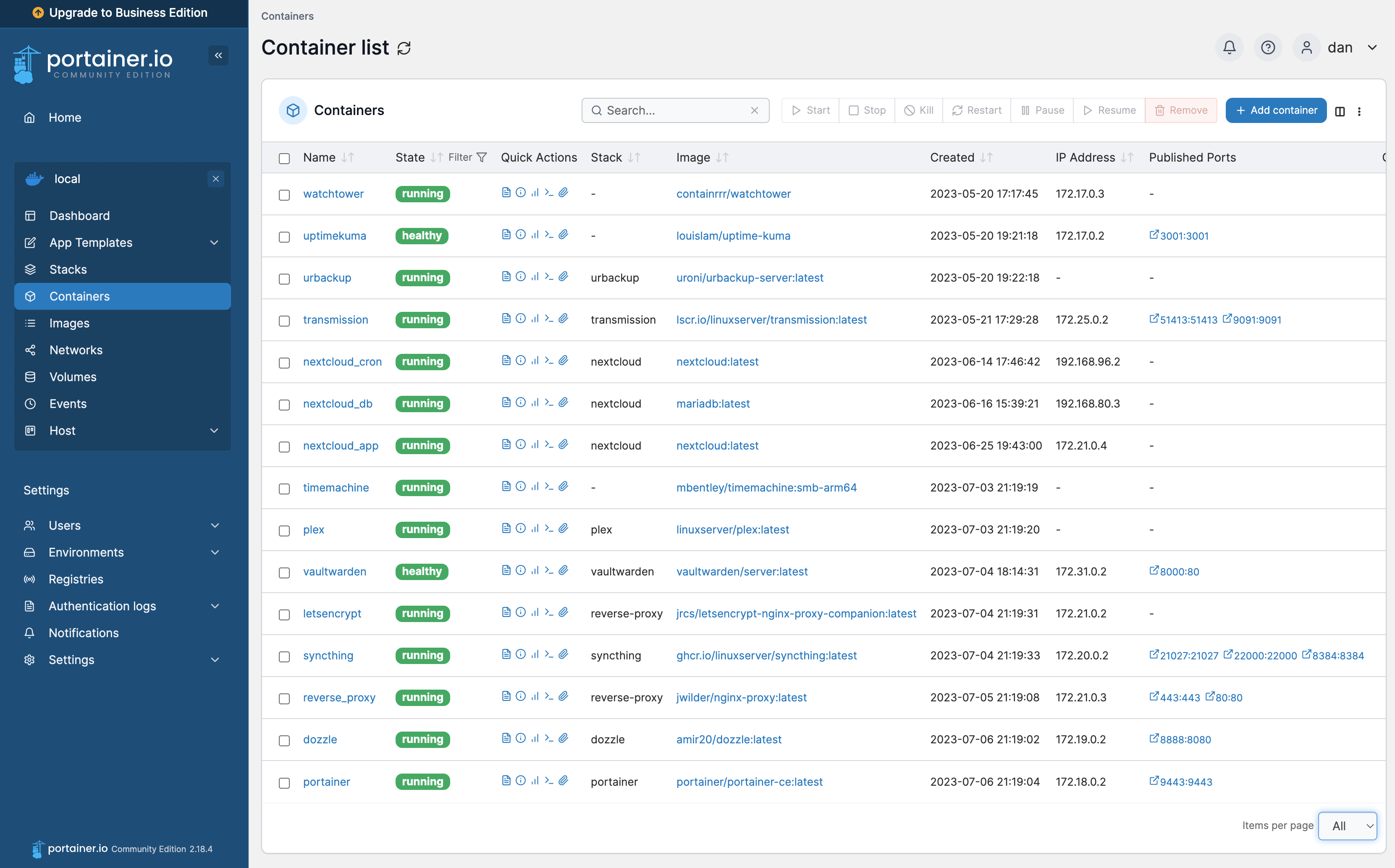
Task: Click the Add container button
Action: click(x=1276, y=110)
